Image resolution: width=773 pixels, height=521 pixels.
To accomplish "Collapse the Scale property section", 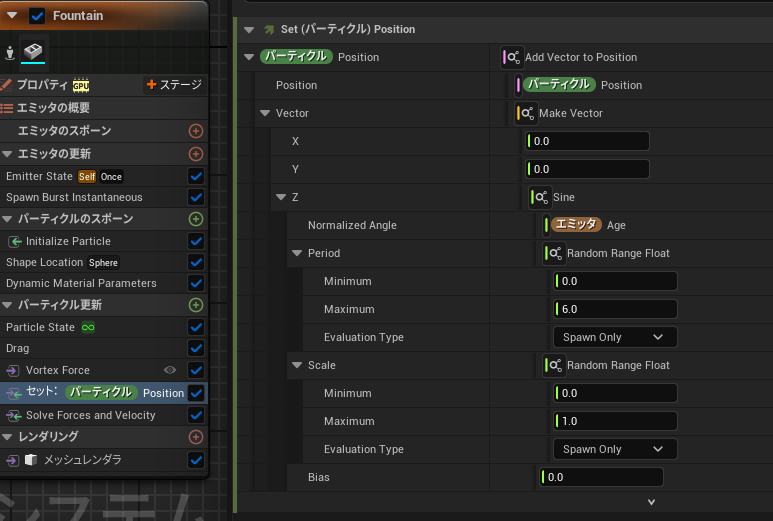I will pyautogui.click(x=297, y=366).
